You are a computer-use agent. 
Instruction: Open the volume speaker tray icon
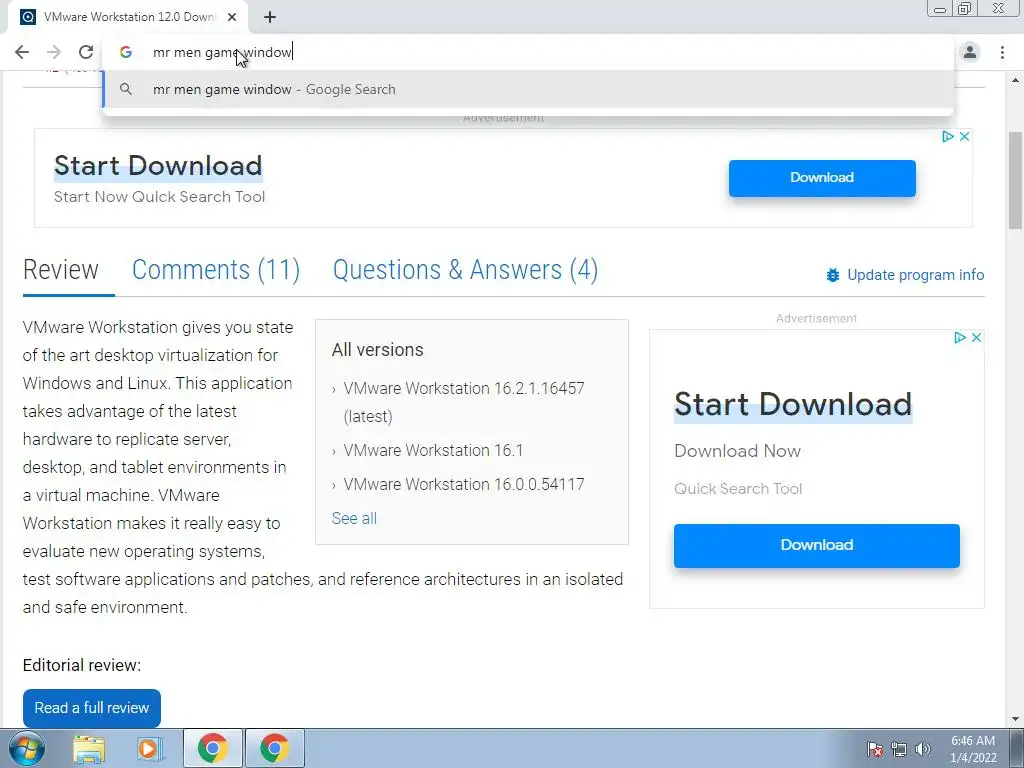point(923,750)
